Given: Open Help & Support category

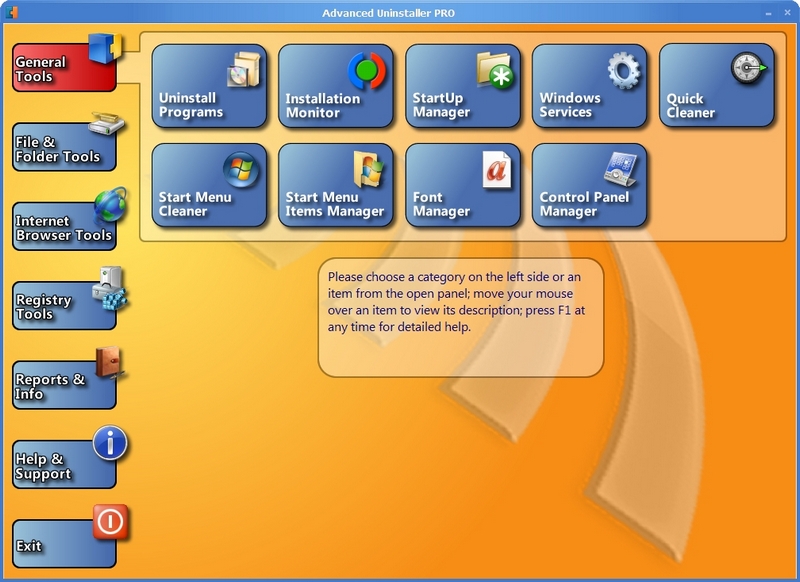Looking at the screenshot, I should 64,464.
